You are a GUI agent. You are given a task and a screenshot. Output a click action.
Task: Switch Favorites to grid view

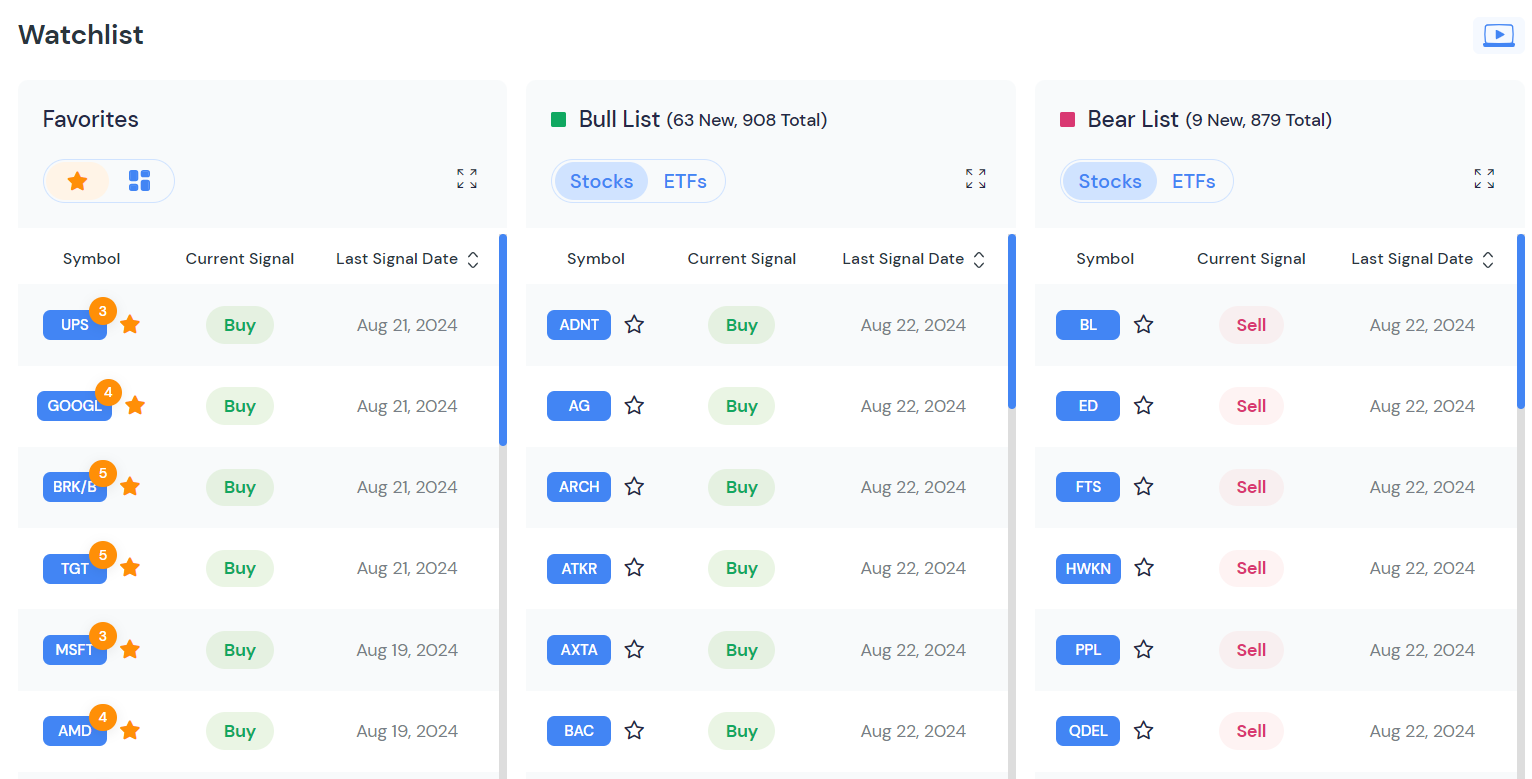pos(139,181)
